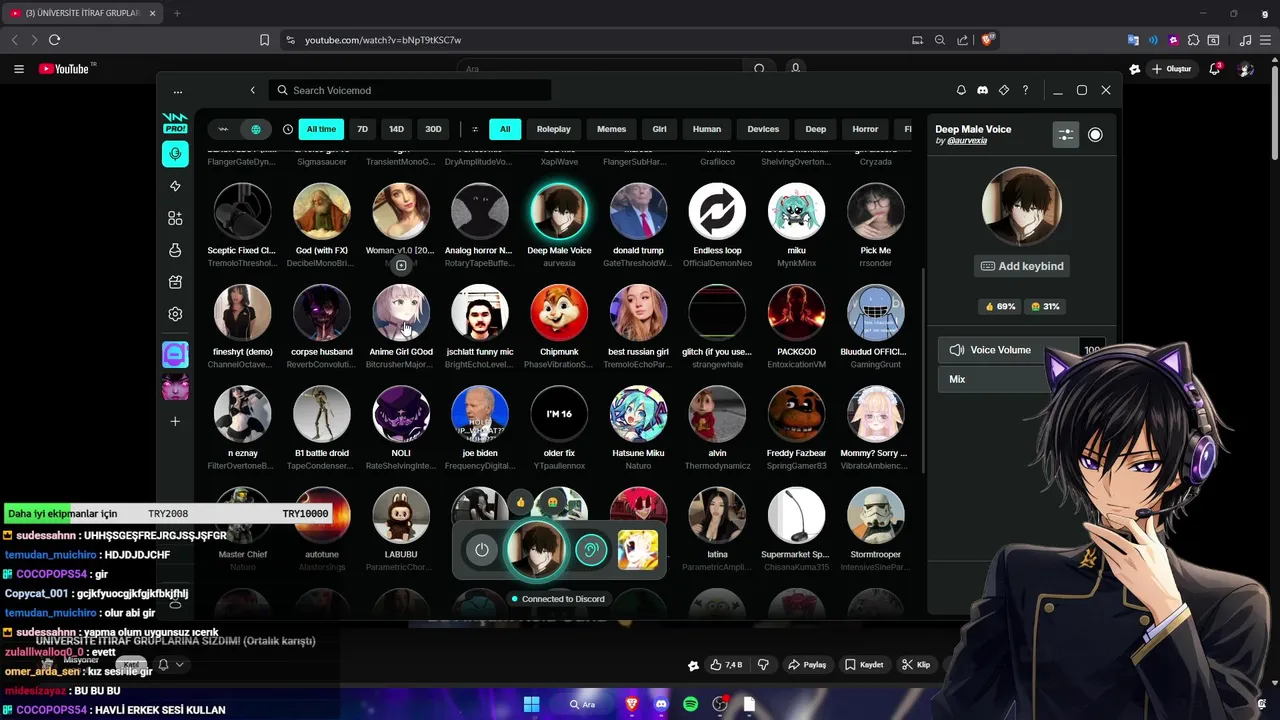Toggle the voice changer power button
This screenshot has height=720, width=1280.
coord(482,550)
